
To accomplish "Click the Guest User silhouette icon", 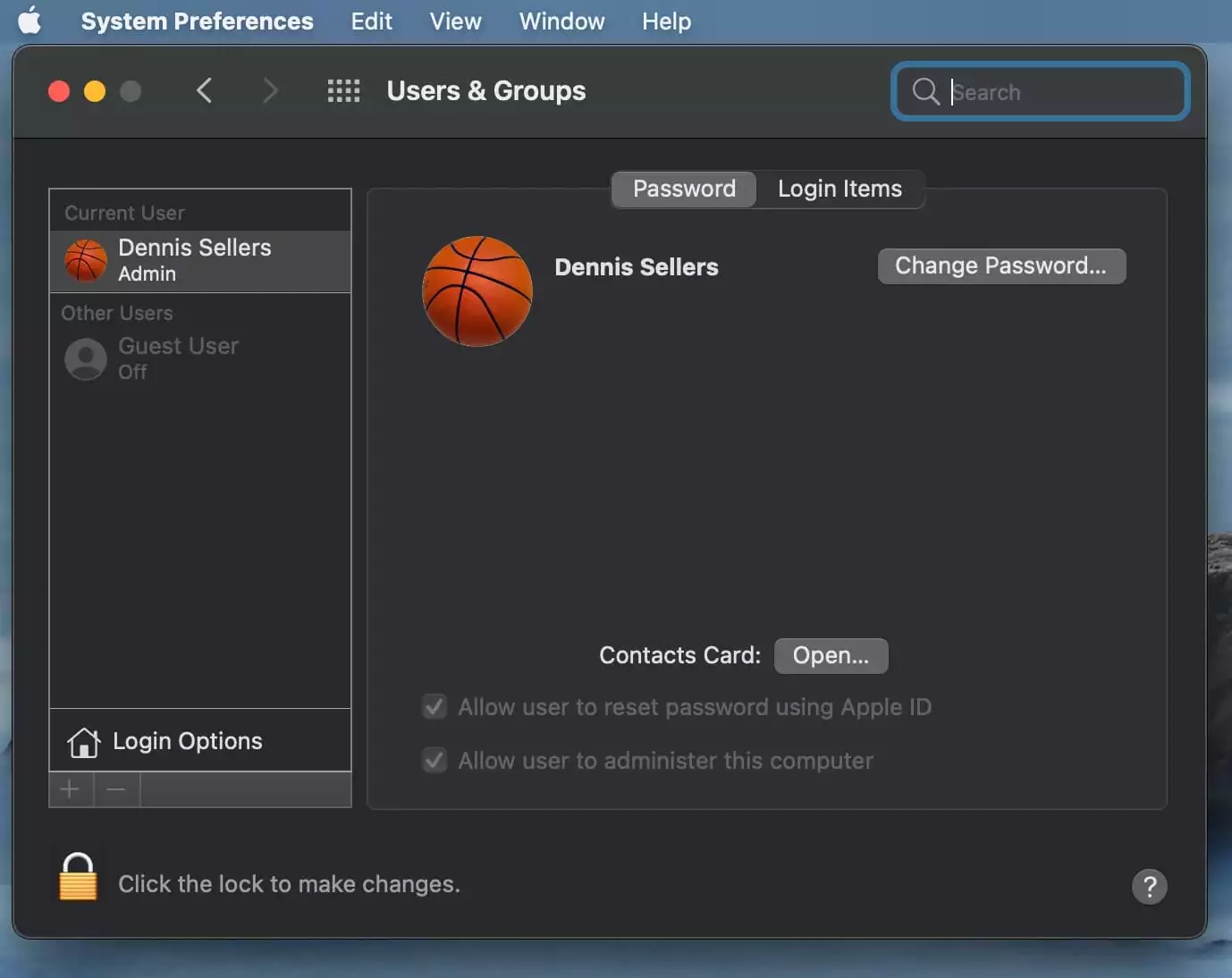I will pyautogui.click(x=86, y=359).
